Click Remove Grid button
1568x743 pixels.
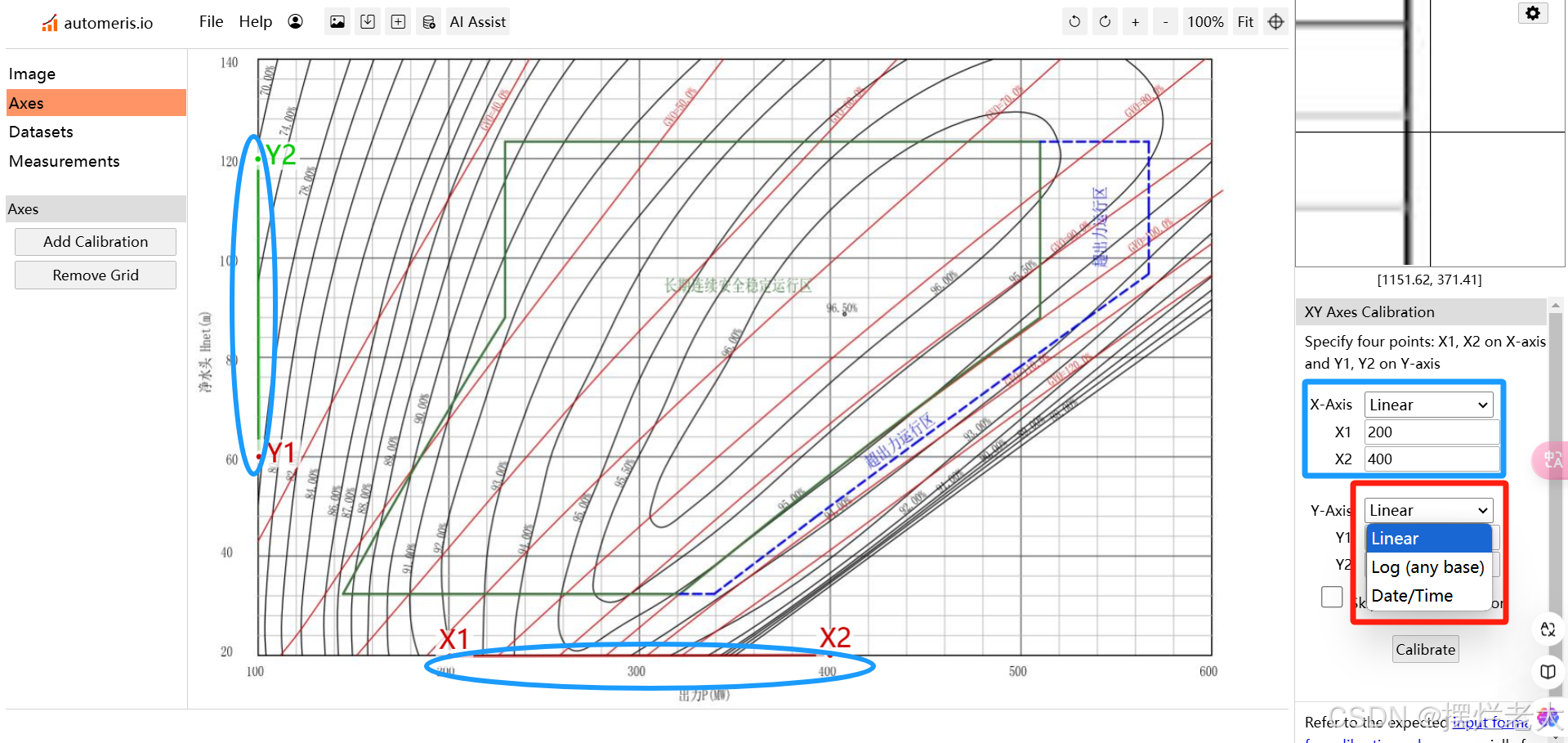click(96, 275)
